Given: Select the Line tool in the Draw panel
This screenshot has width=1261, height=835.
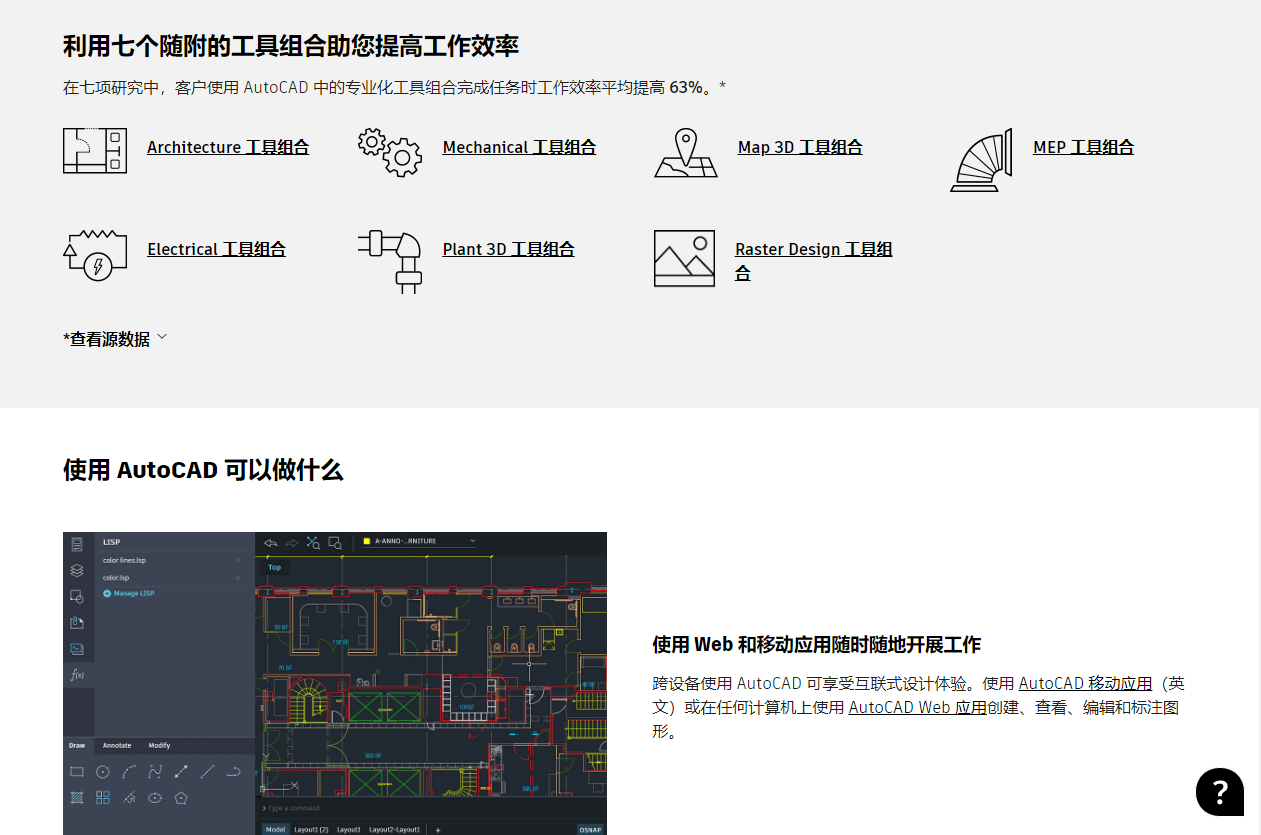Looking at the screenshot, I should click(207, 772).
